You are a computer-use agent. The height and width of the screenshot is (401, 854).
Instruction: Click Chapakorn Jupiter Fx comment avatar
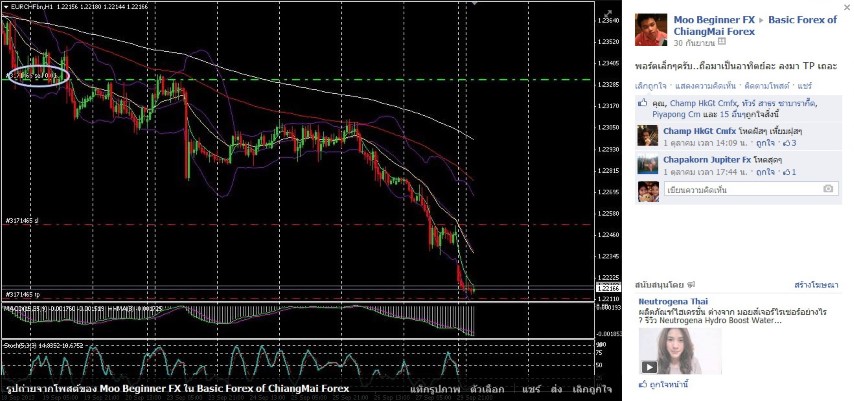point(648,165)
